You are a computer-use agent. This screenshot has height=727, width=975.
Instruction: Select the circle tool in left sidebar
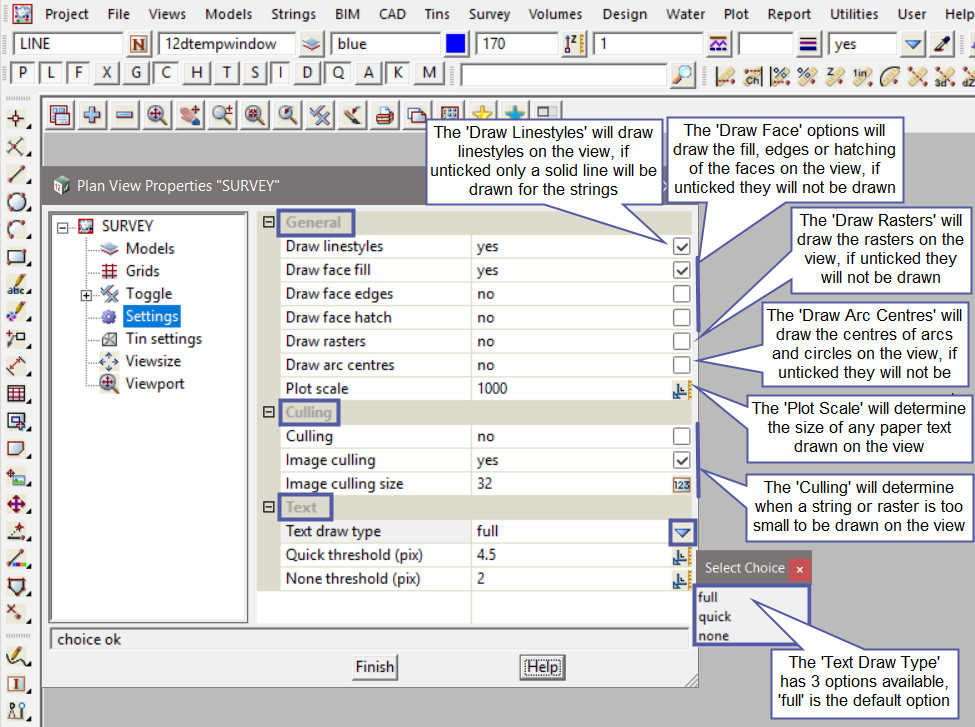pos(16,202)
